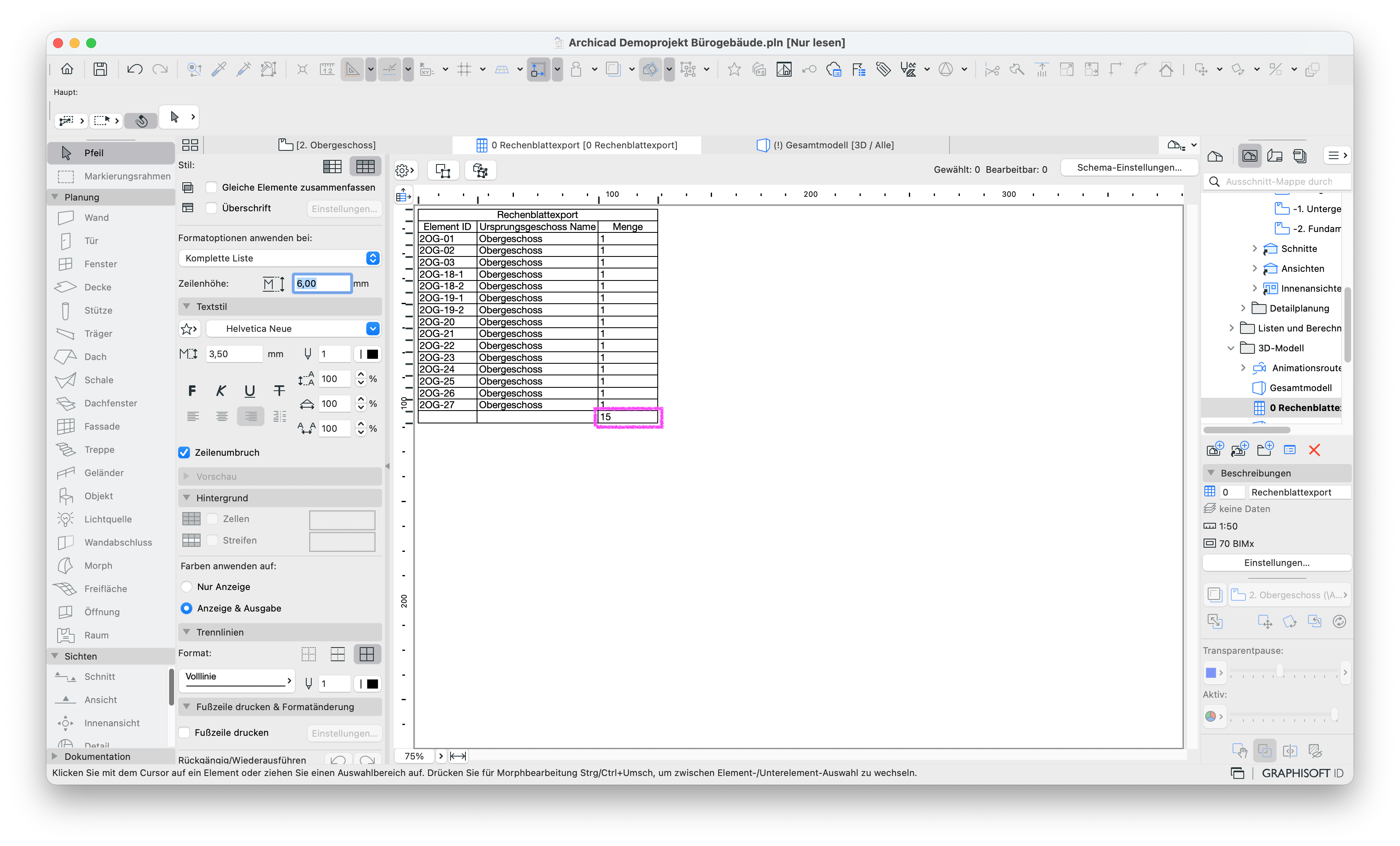Click the home icon in toolbar
The height and width of the screenshot is (846, 1400).
tap(67, 69)
